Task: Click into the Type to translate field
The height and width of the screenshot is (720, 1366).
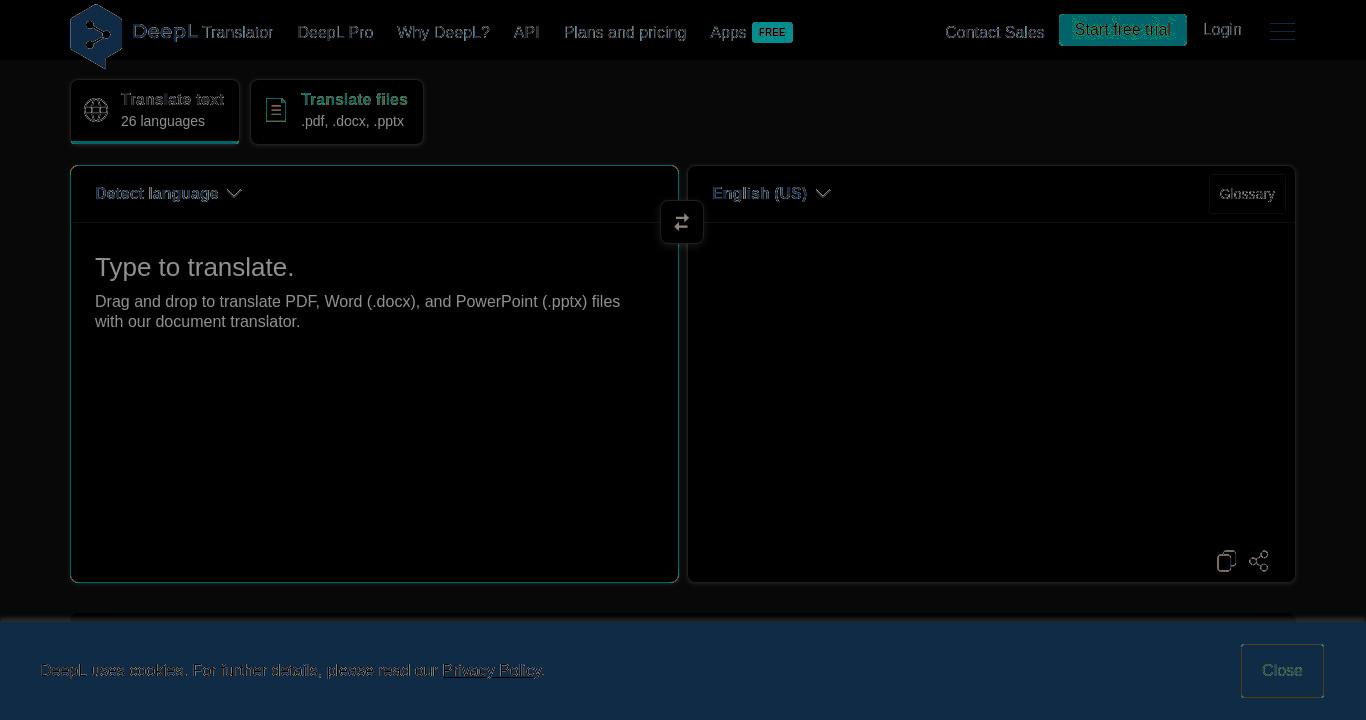Action: pyautogui.click(x=374, y=400)
